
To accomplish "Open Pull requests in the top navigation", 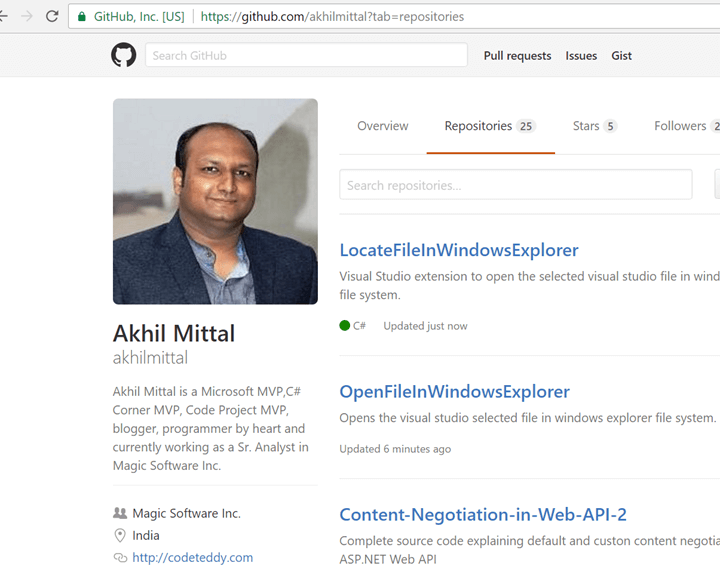I will point(517,56).
